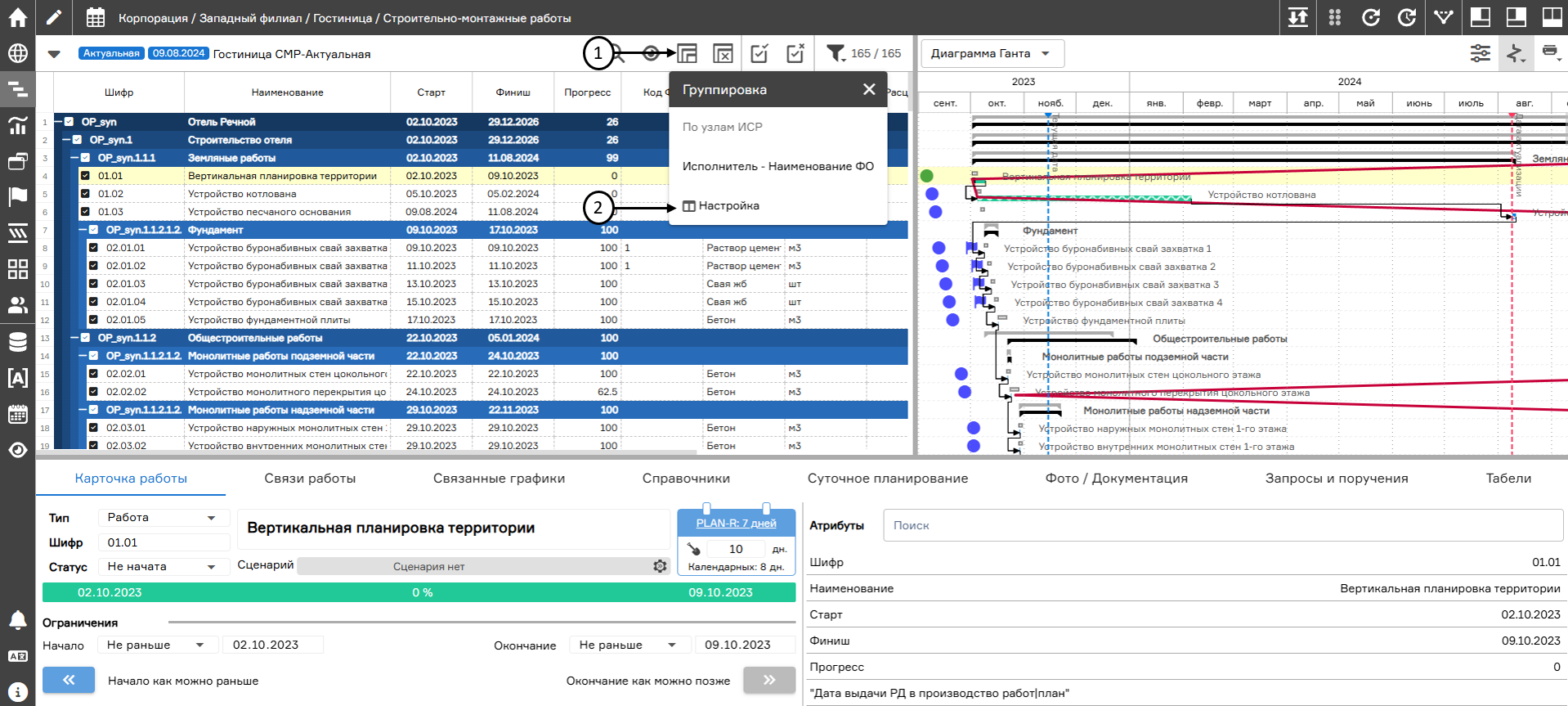This screenshot has width=1568, height=706.
Task: Collapse OP_syn.1.1.1 Земляные работы node
Action: click(x=74, y=158)
